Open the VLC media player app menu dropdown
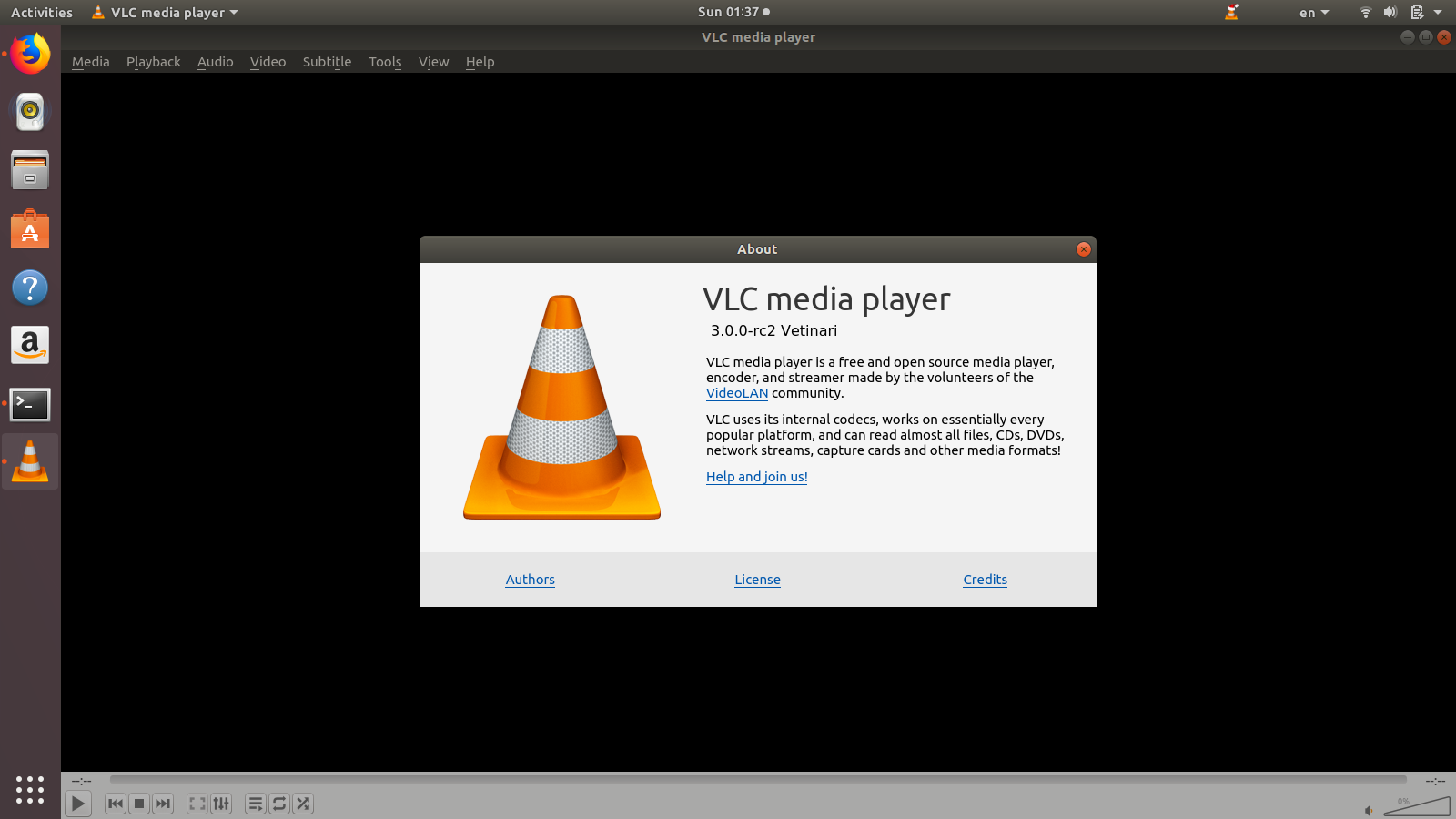This screenshot has height=819, width=1456. click(x=165, y=13)
